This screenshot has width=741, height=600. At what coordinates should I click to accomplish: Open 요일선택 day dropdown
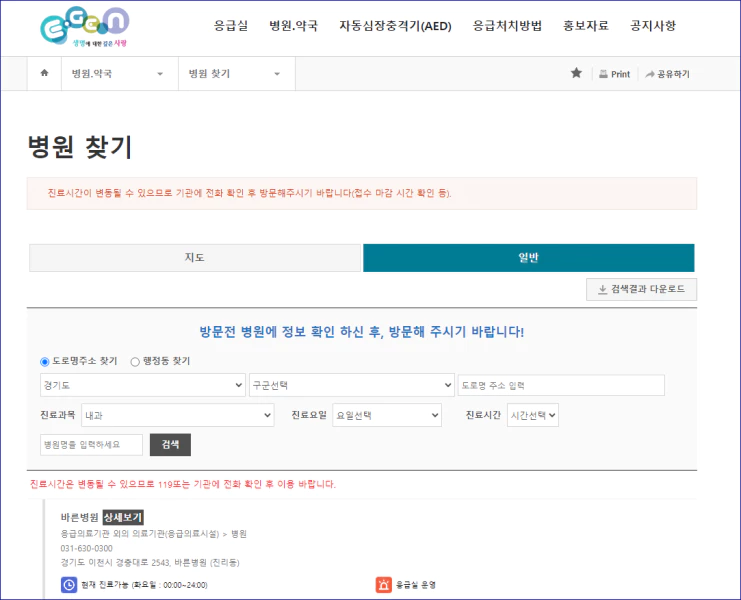click(387, 415)
